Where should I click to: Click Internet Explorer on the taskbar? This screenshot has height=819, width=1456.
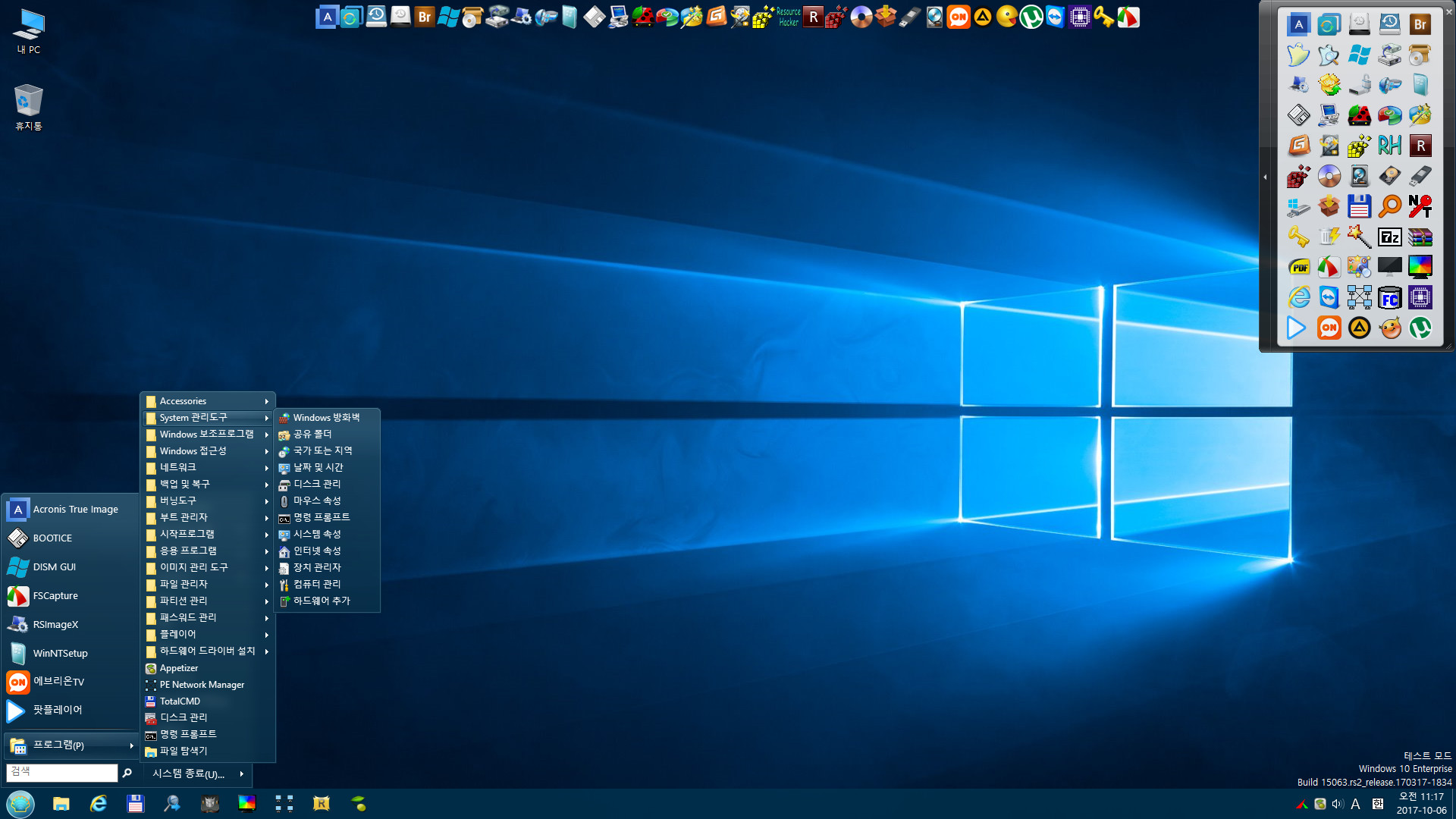pos(99,804)
